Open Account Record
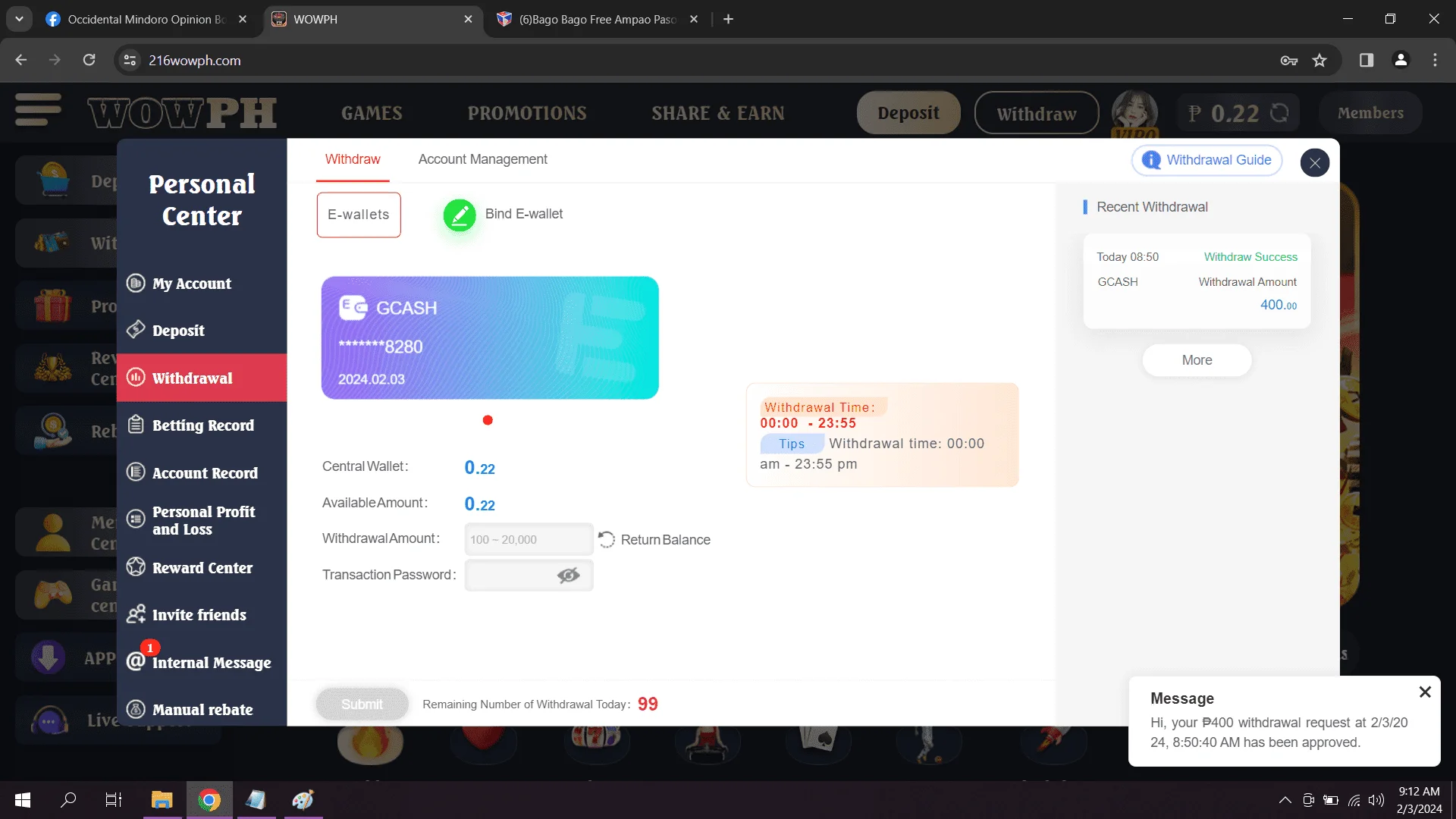This screenshot has height=819, width=1456. pyautogui.click(x=202, y=472)
